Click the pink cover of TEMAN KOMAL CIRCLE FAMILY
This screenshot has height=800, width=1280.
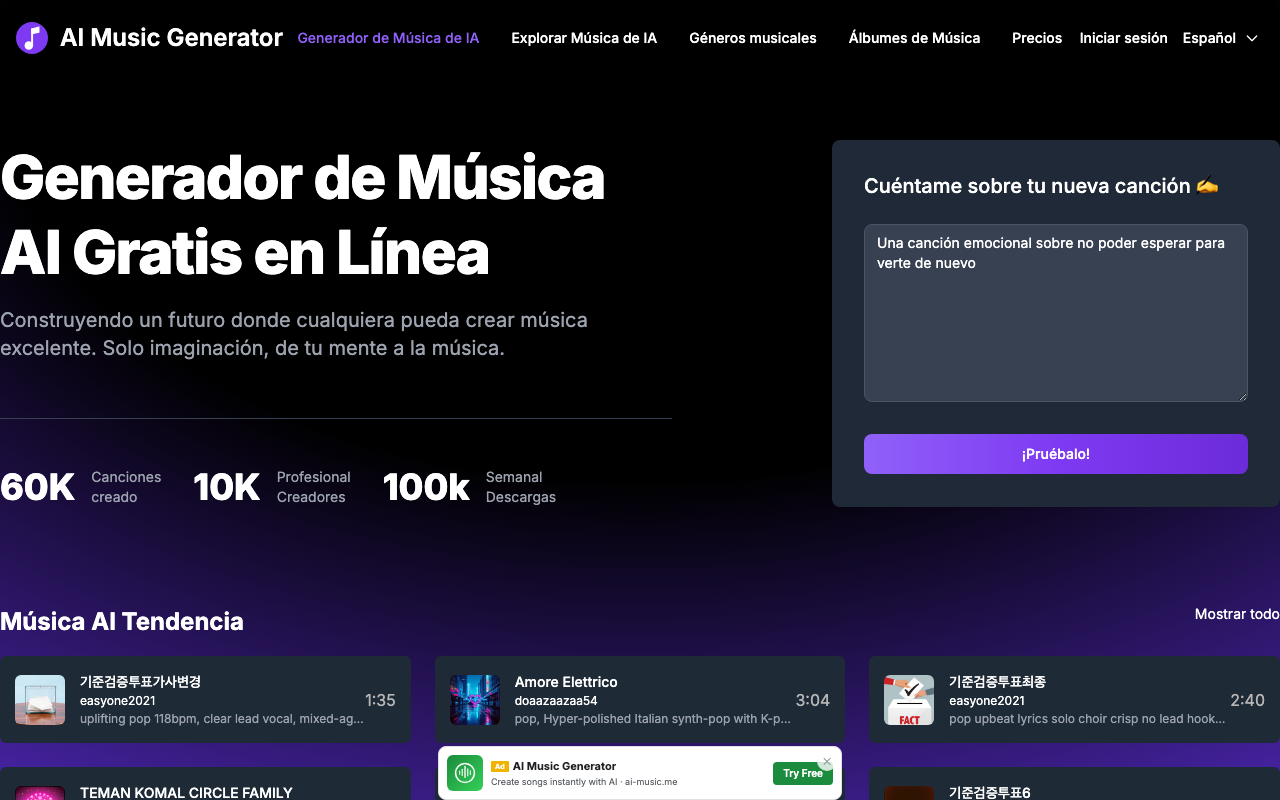coord(40,793)
